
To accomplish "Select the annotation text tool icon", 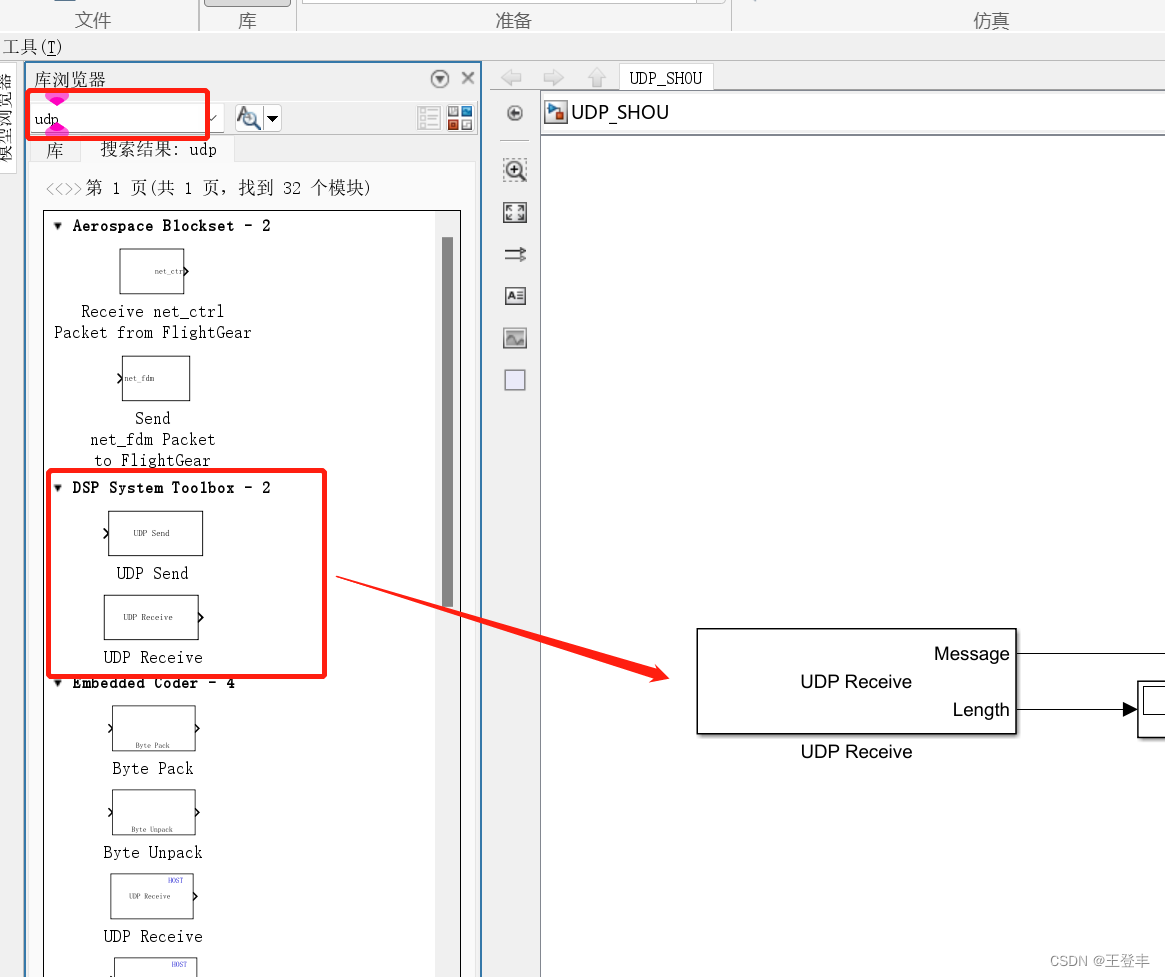I will [514, 296].
